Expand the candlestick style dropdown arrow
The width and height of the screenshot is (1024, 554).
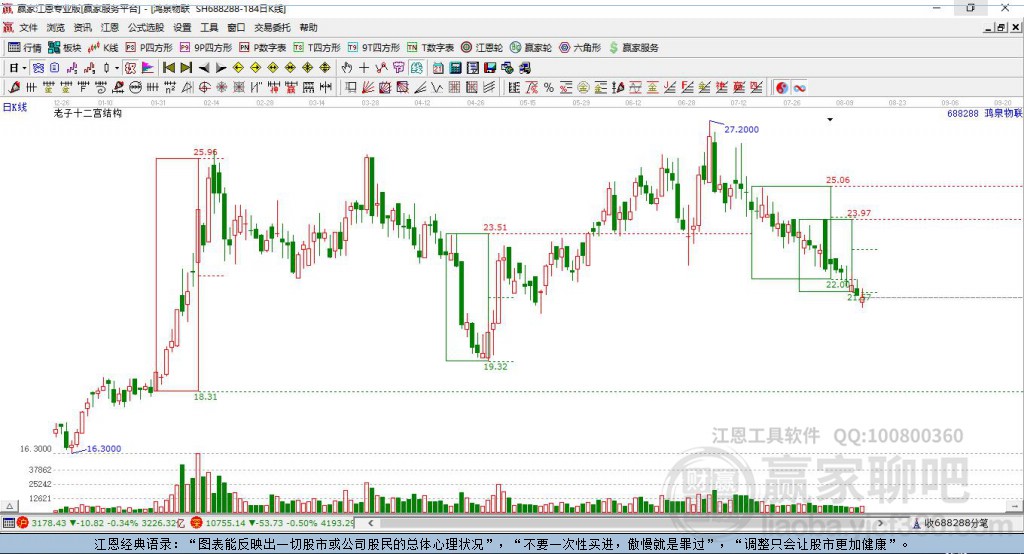117,68
